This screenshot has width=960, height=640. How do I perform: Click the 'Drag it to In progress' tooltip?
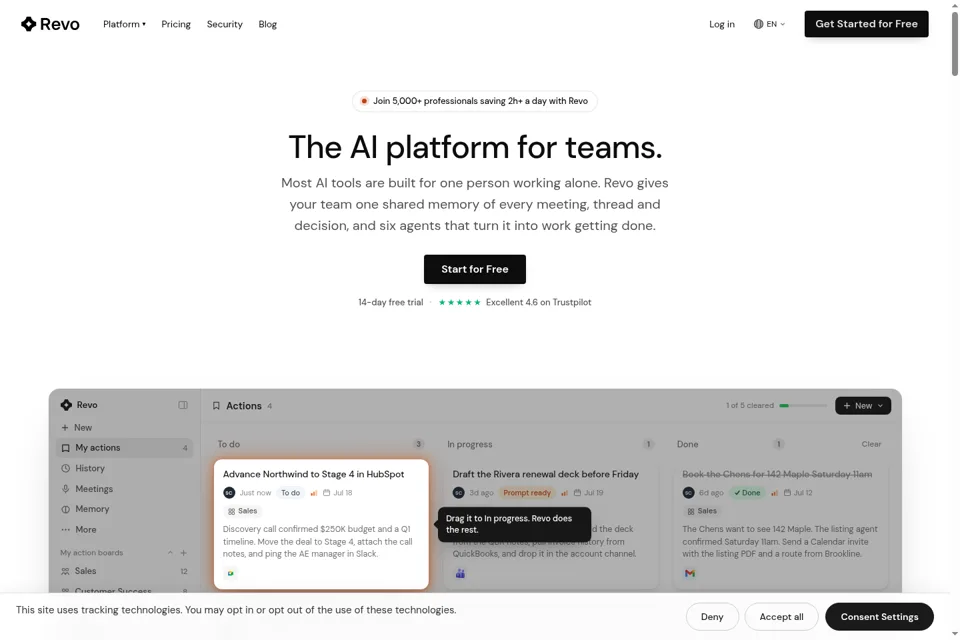(x=514, y=524)
